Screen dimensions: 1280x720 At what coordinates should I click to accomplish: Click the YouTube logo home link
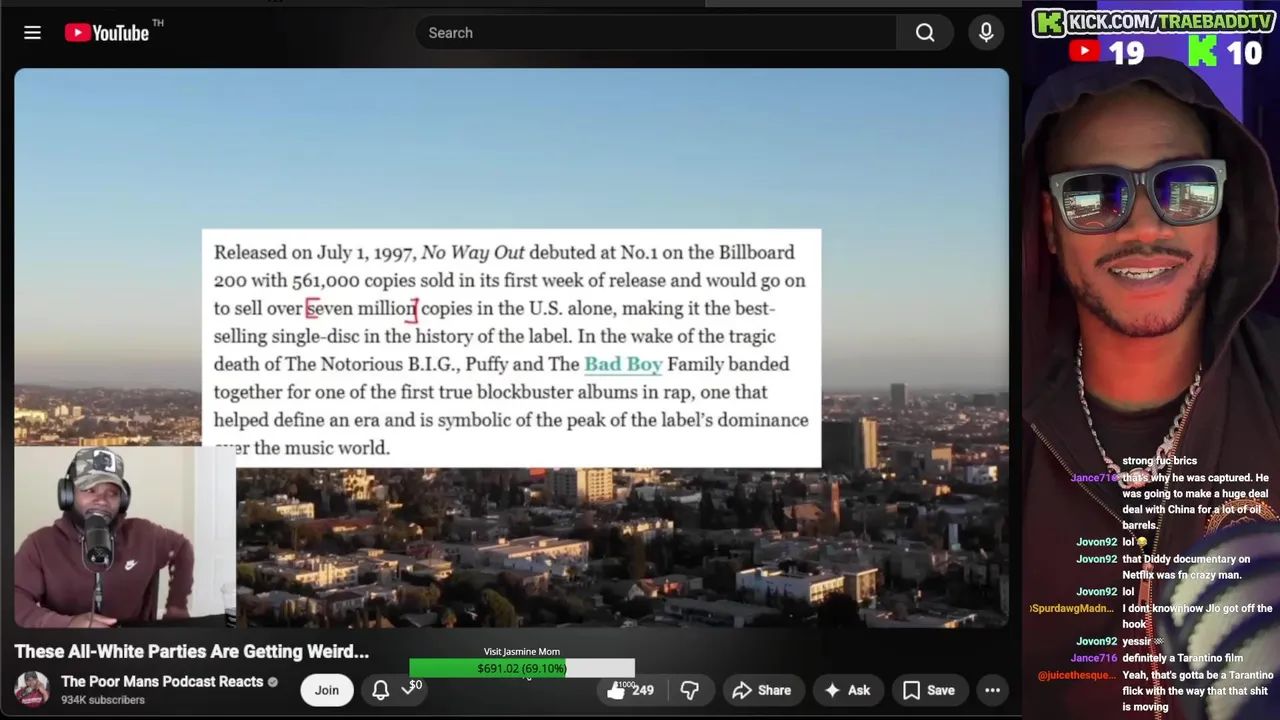tap(107, 33)
